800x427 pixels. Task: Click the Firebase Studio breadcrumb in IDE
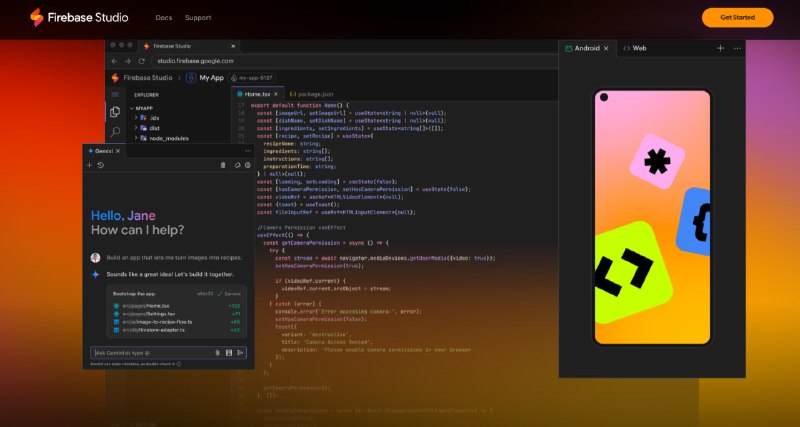click(142, 78)
